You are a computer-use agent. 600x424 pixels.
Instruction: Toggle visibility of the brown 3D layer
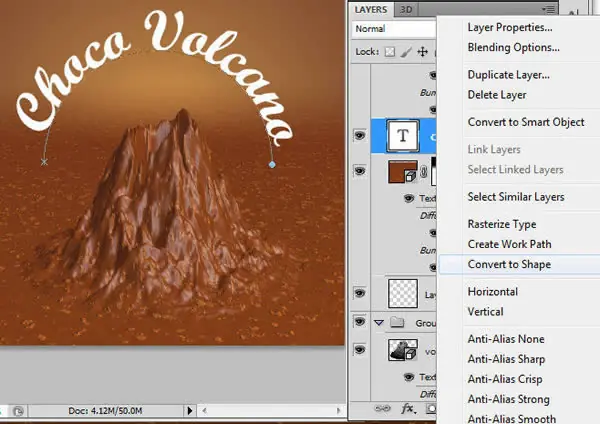coord(359,171)
